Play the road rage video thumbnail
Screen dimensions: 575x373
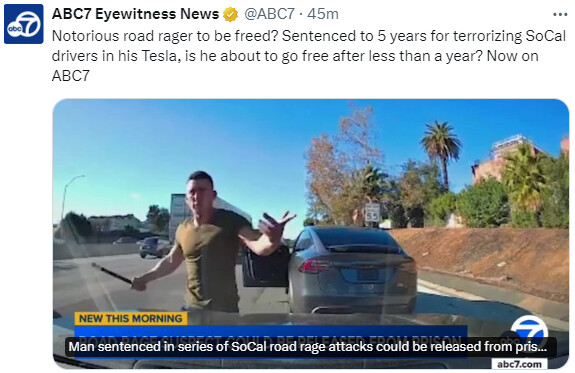pos(311,234)
